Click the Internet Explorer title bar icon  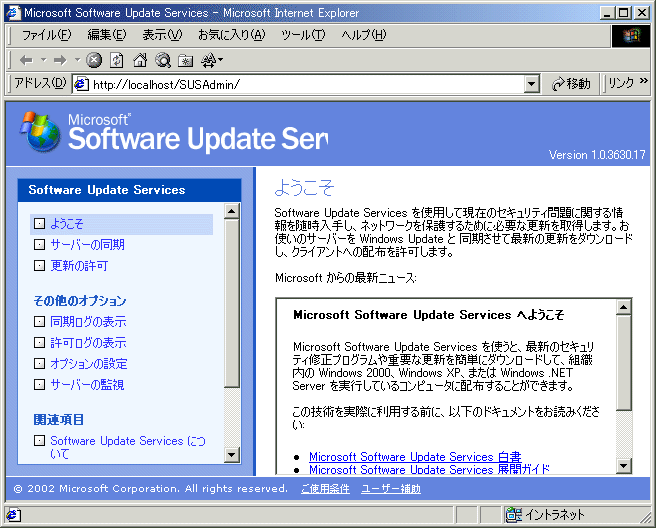click(13, 13)
